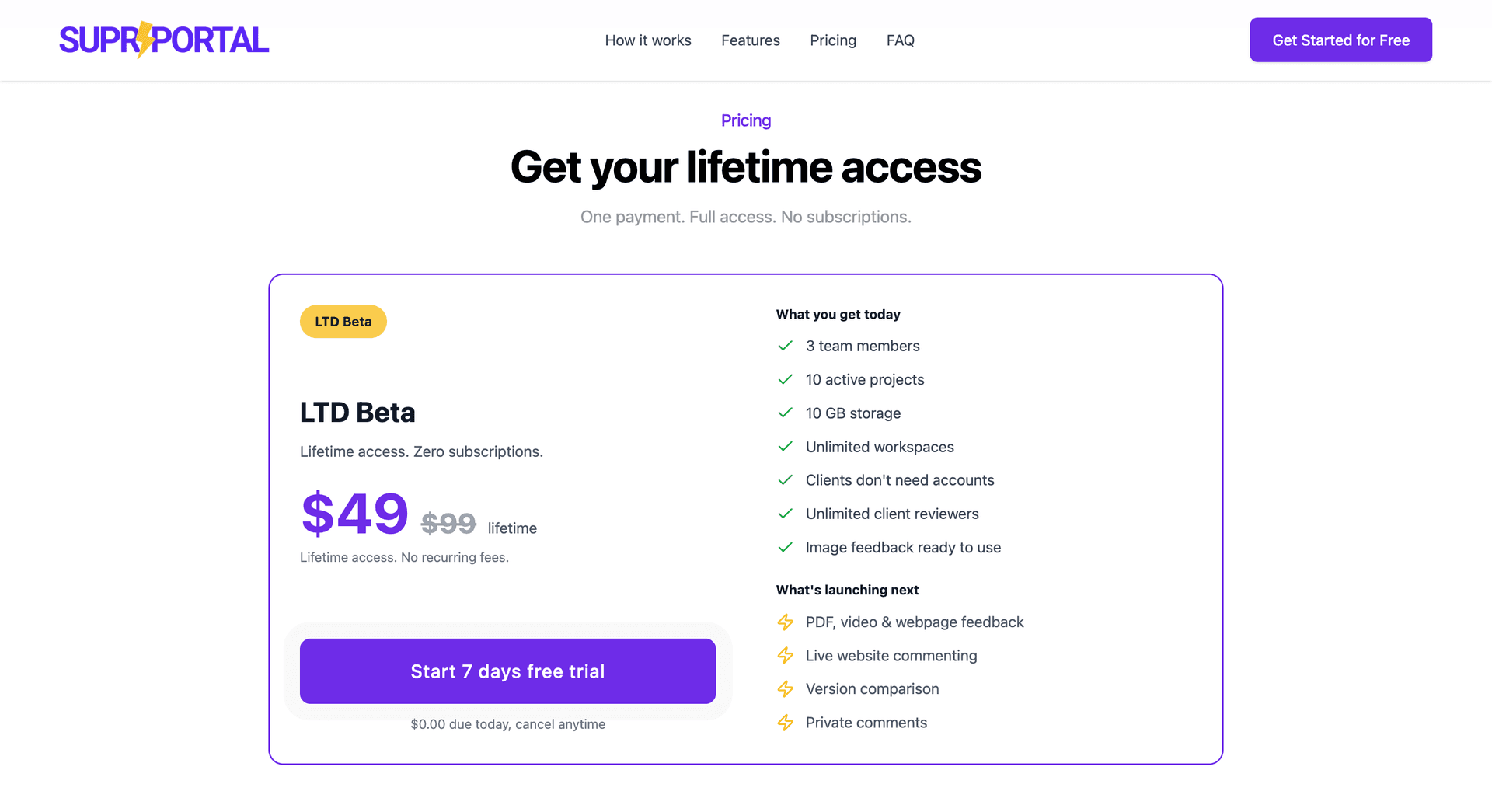
Task: Switch to the Features navigation item
Action: [x=750, y=40]
